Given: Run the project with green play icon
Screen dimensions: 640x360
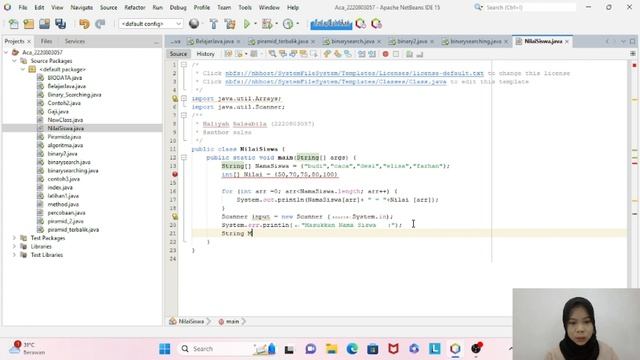Looking at the screenshot, I should (247, 24).
